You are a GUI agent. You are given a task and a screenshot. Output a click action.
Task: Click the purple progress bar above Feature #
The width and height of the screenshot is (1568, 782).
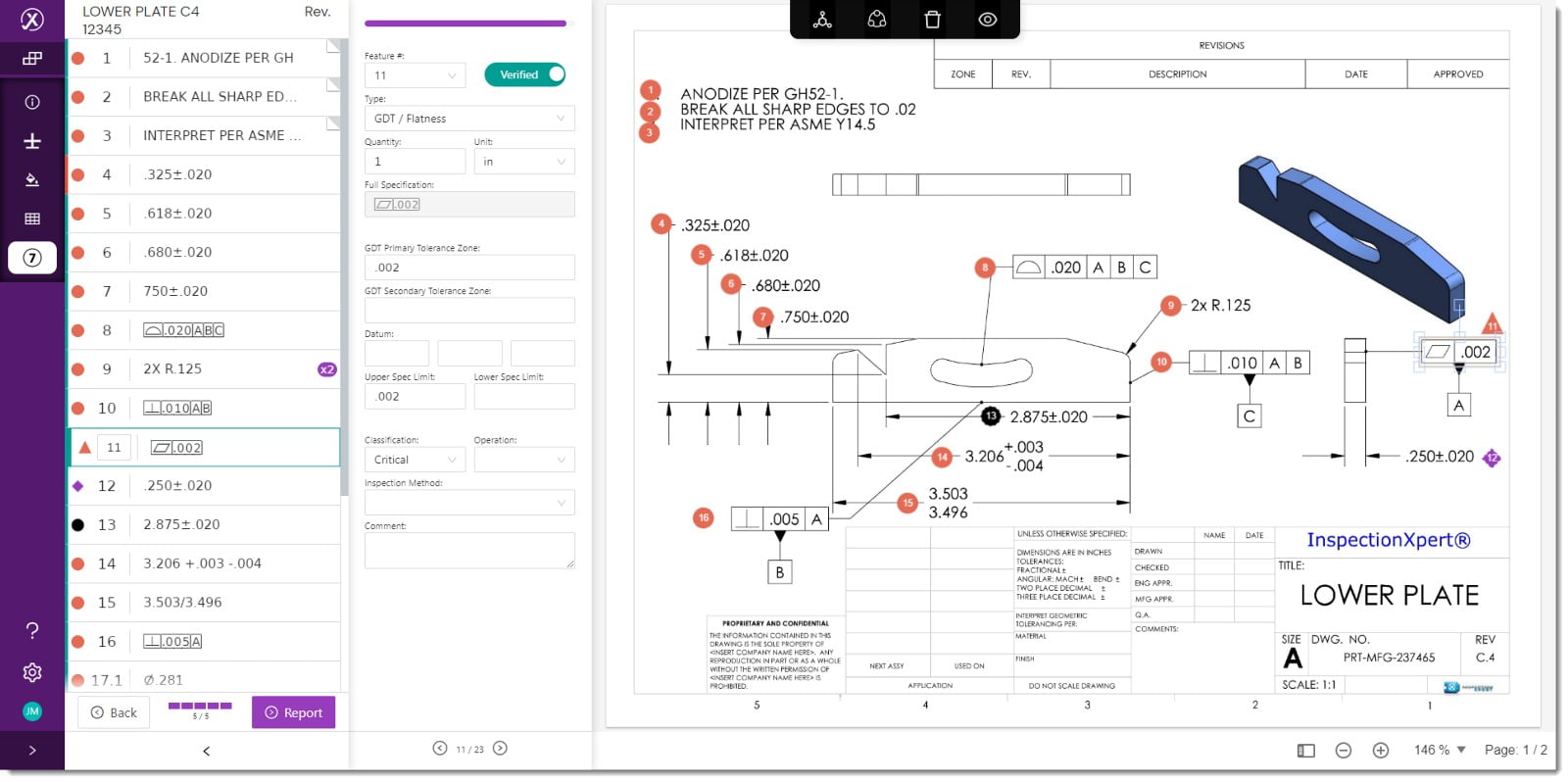(x=465, y=24)
